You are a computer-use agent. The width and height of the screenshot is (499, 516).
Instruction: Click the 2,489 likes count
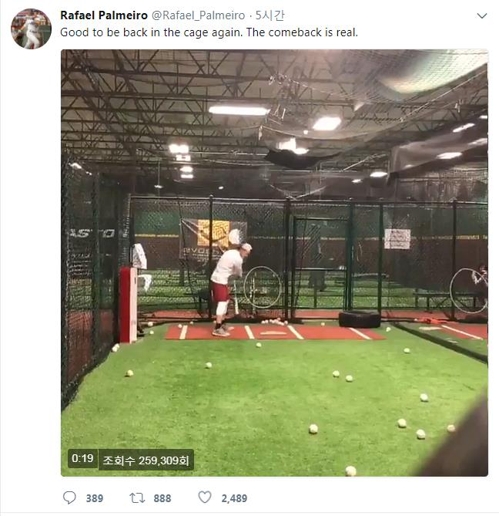(234, 498)
